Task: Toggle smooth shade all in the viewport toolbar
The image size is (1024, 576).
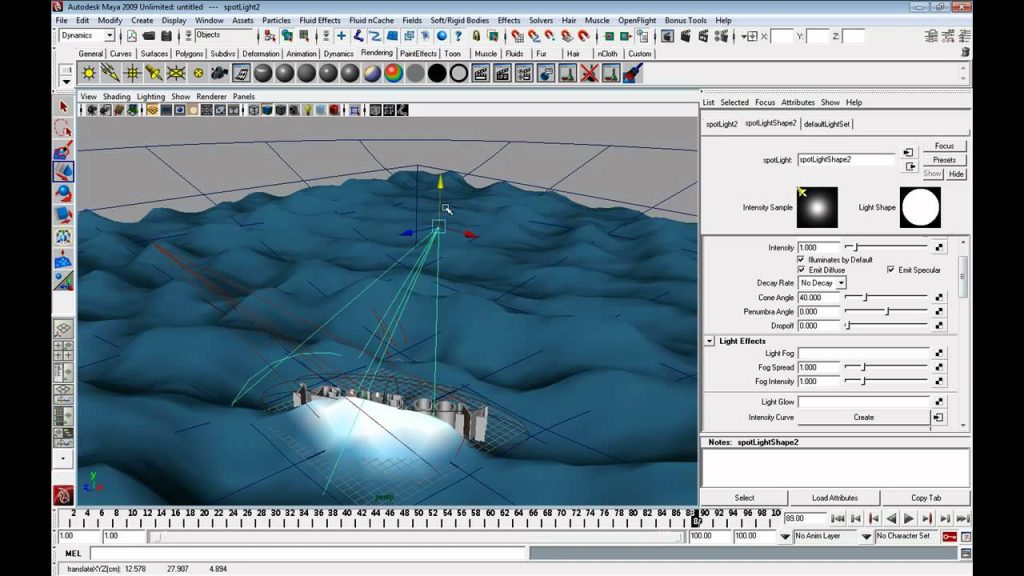Action: 267,110
